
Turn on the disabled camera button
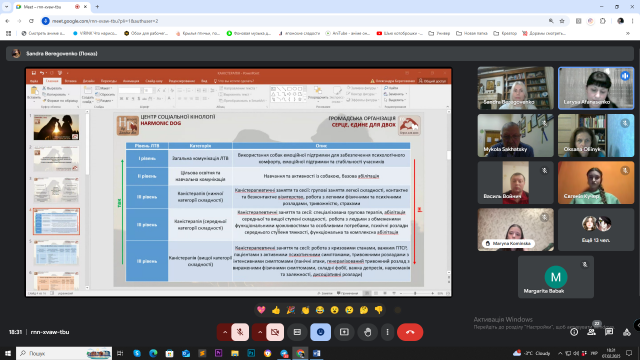pyautogui.click(x=275, y=332)
